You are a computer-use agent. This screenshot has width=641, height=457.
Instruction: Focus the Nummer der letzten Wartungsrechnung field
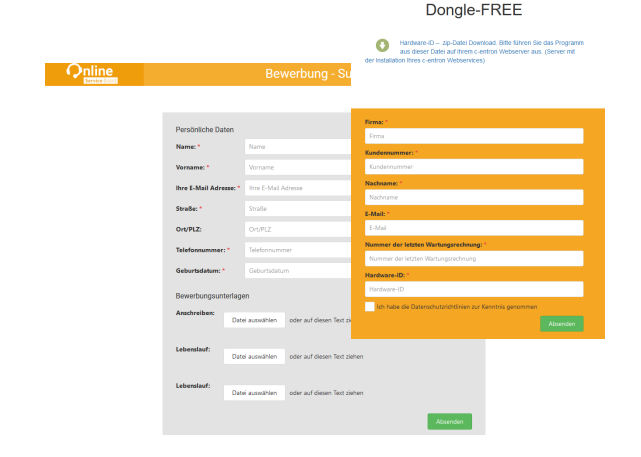[474, 259]
